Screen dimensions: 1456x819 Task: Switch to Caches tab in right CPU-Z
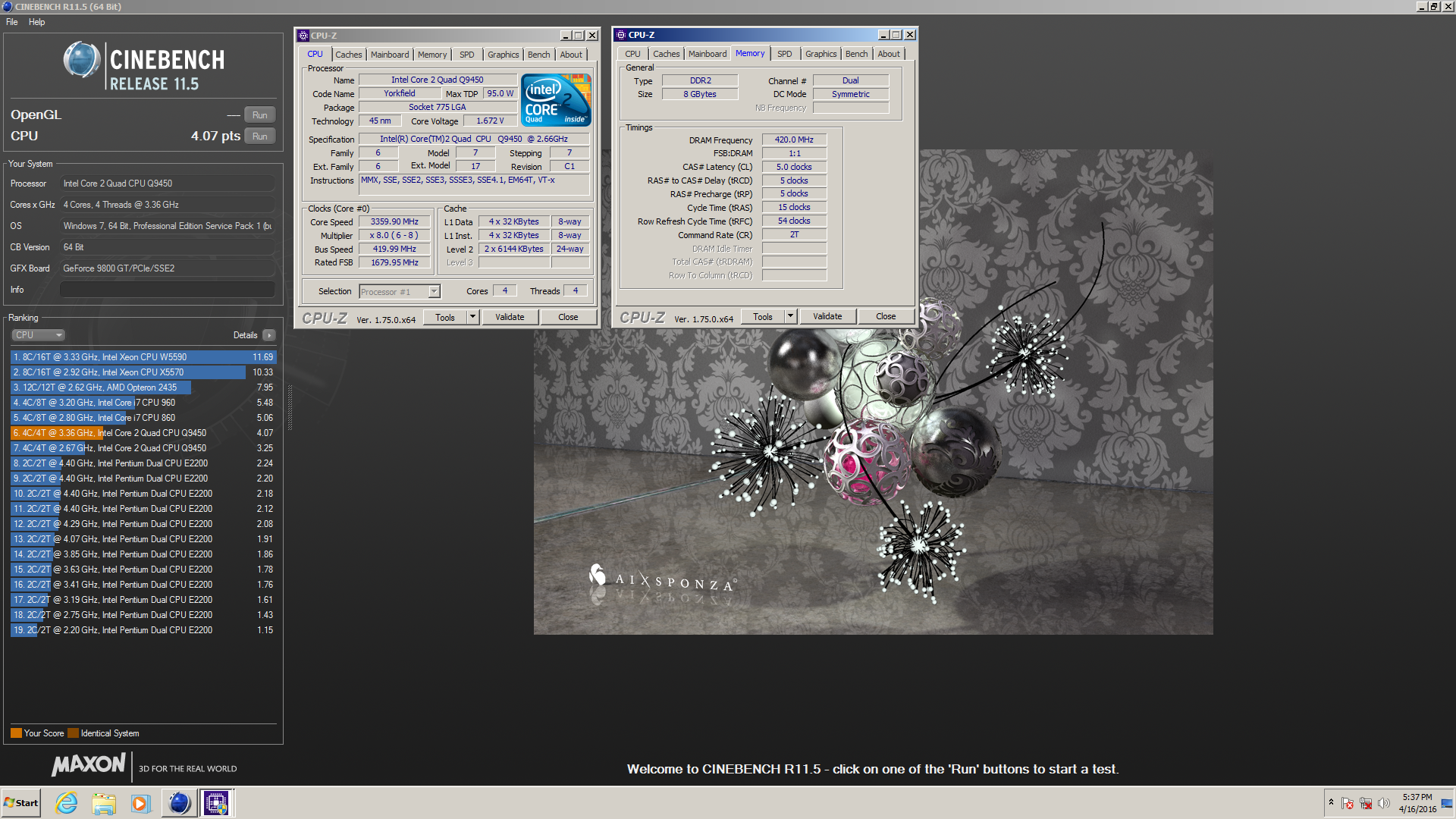tap(667, 54)
